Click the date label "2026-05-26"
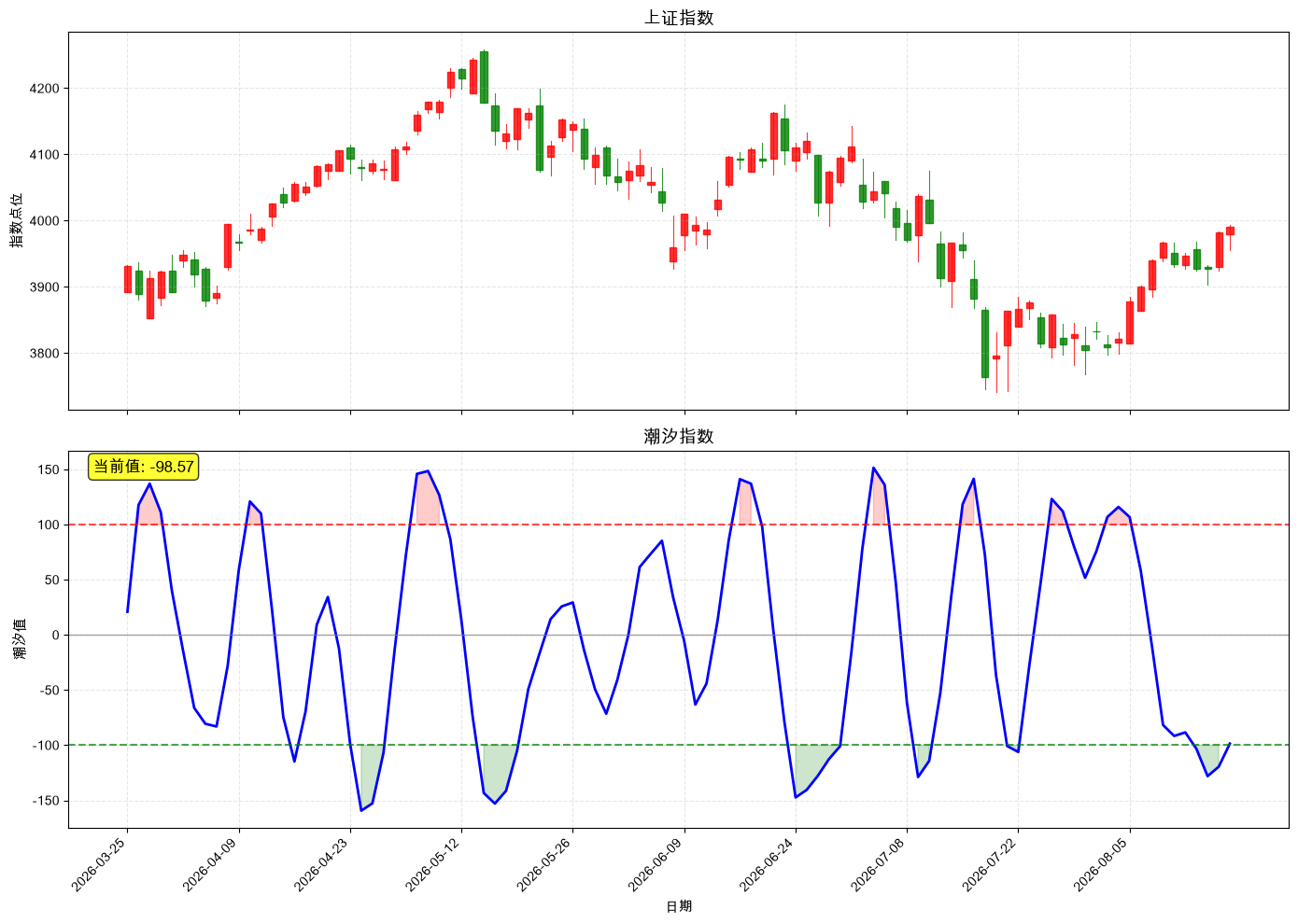The height and width of the screenshot is (924, 1298). click(x=547, y=864)
